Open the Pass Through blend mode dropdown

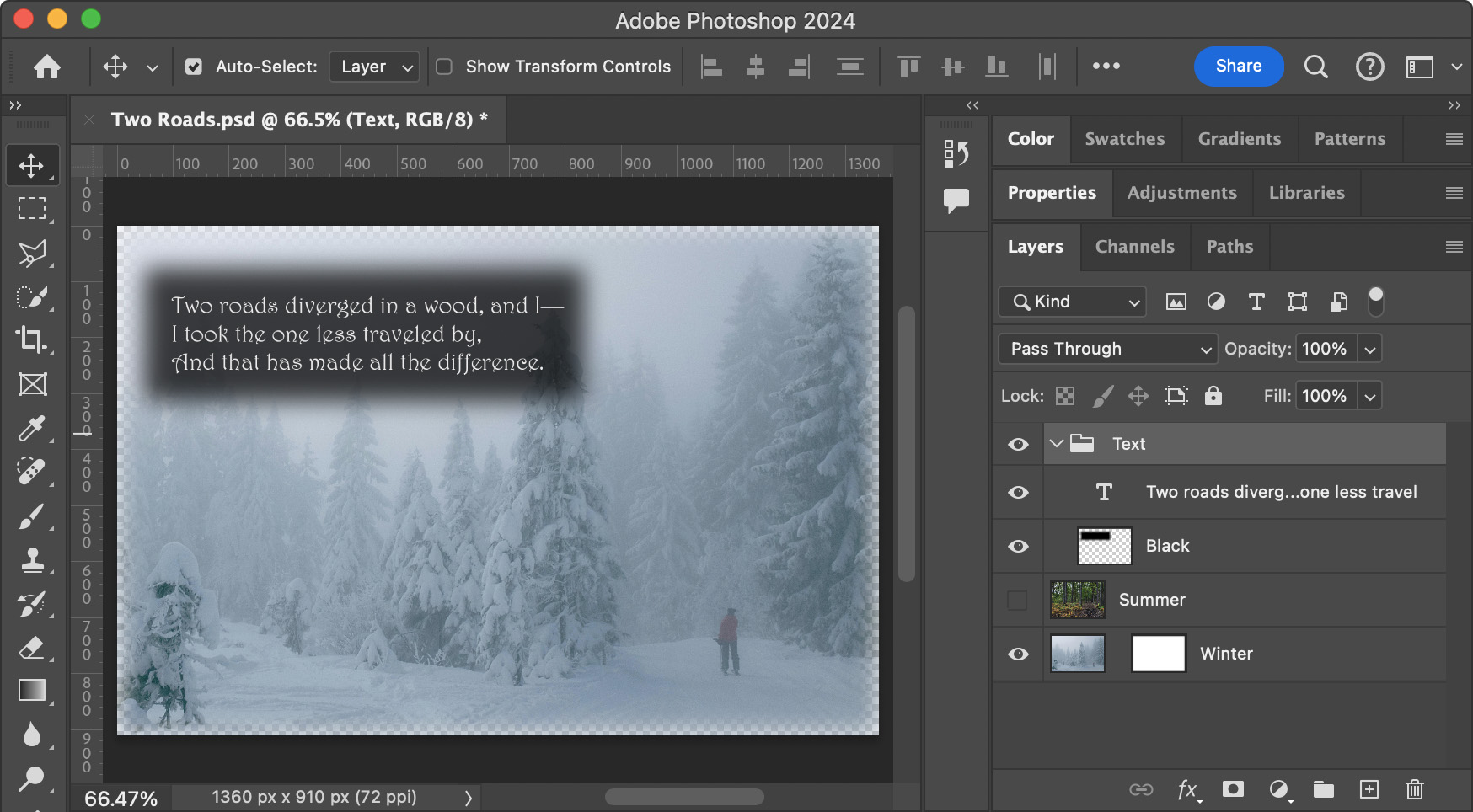(x=1107, y=349)
